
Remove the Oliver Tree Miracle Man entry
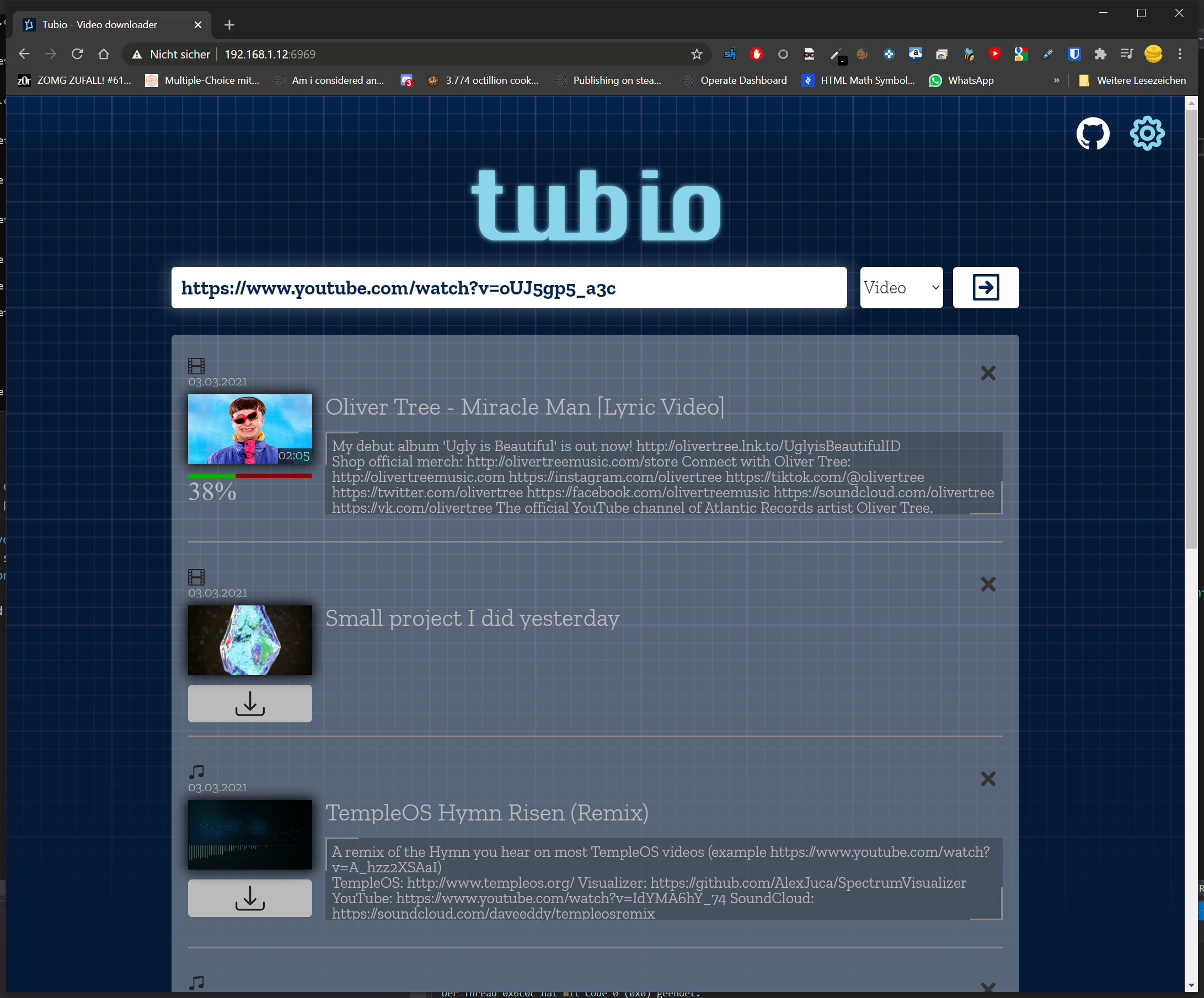click(x=987, y=373)
